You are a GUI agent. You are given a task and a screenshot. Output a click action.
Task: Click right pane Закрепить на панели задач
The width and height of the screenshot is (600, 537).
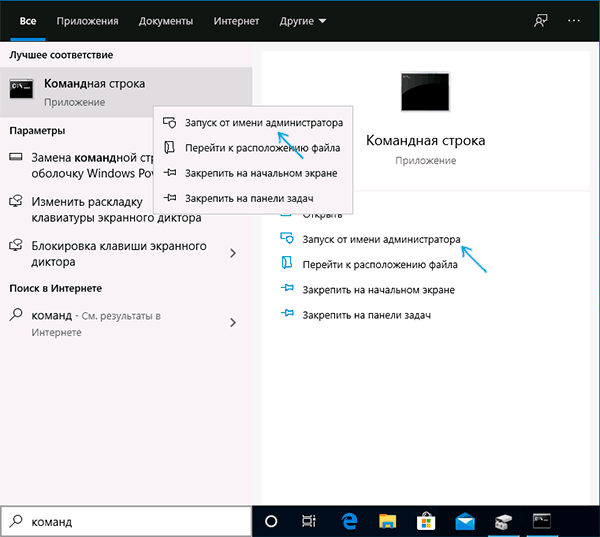[367, 315]
